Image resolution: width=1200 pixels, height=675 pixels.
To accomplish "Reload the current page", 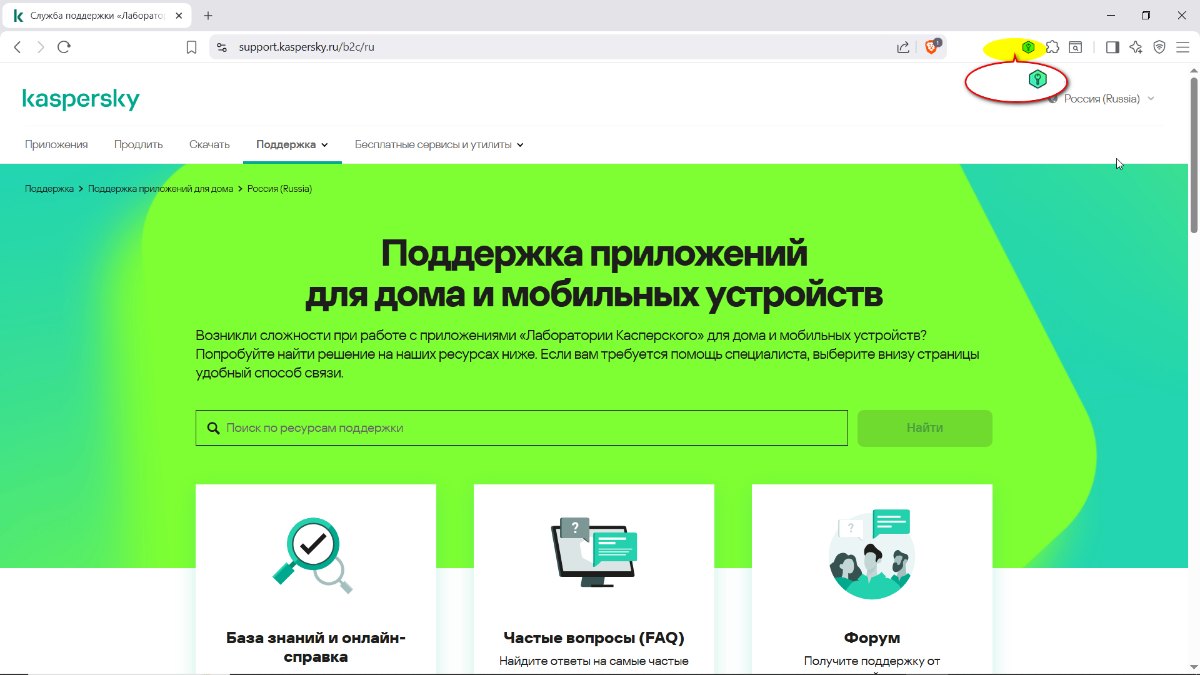I will pyautogui.click(x=64, y=47).
